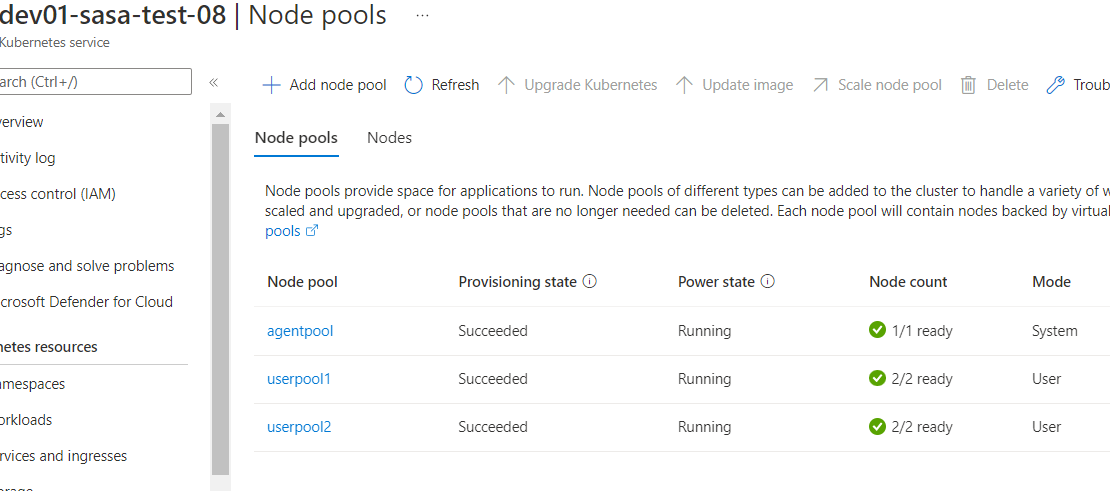Open Tags in the sidebar
Image resolution: width=1110 pixels, height=491 pixels.
6,230
